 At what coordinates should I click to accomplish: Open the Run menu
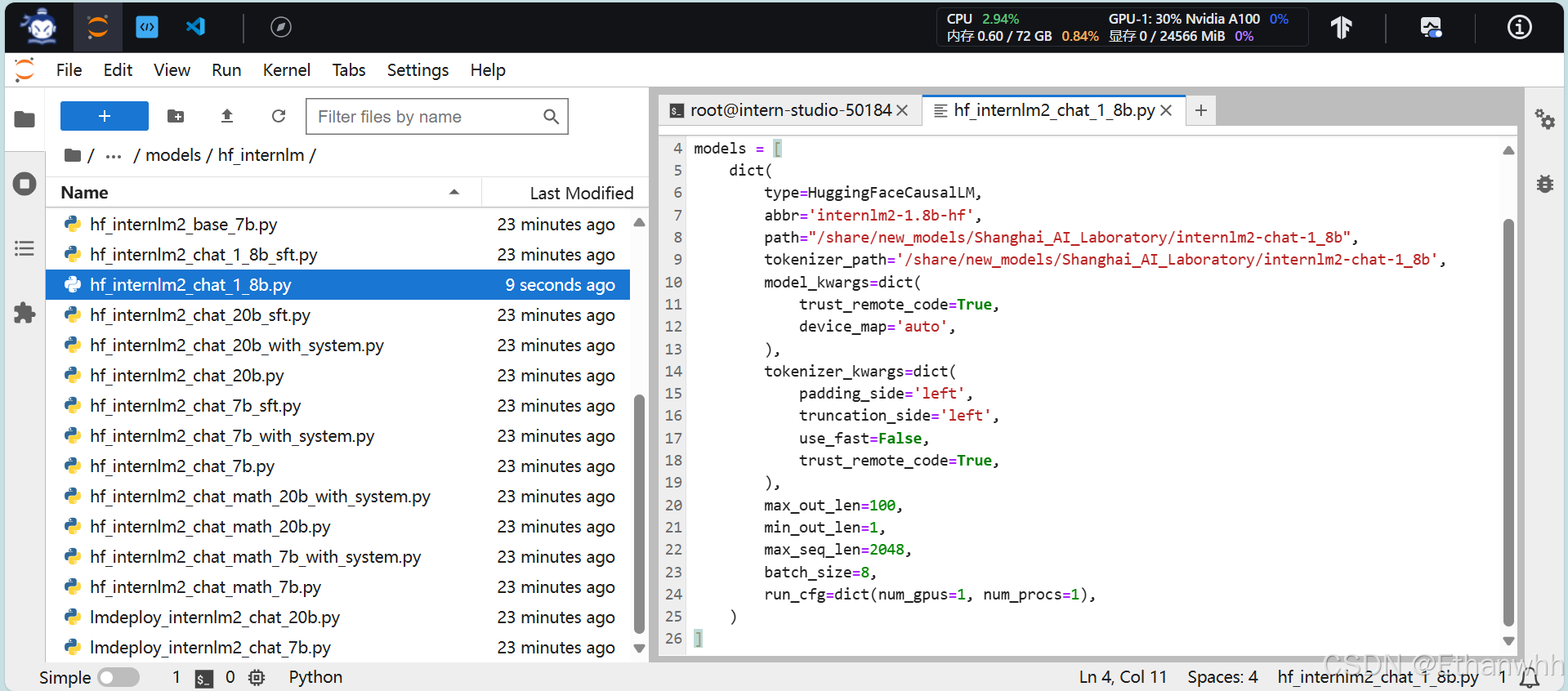click(226, 70)
